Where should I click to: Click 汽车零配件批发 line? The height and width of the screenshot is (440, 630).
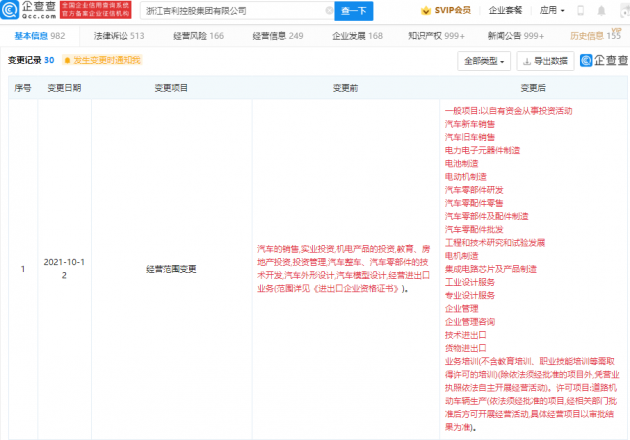point(474,229)
